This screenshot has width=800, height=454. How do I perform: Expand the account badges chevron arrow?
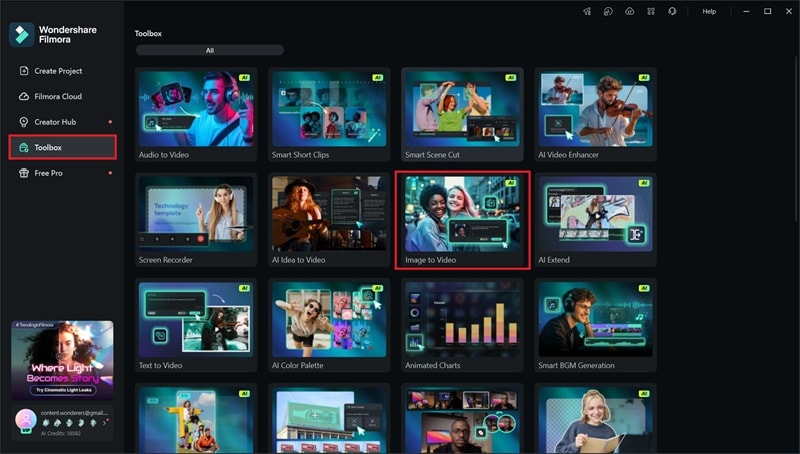tap(105, 423)
